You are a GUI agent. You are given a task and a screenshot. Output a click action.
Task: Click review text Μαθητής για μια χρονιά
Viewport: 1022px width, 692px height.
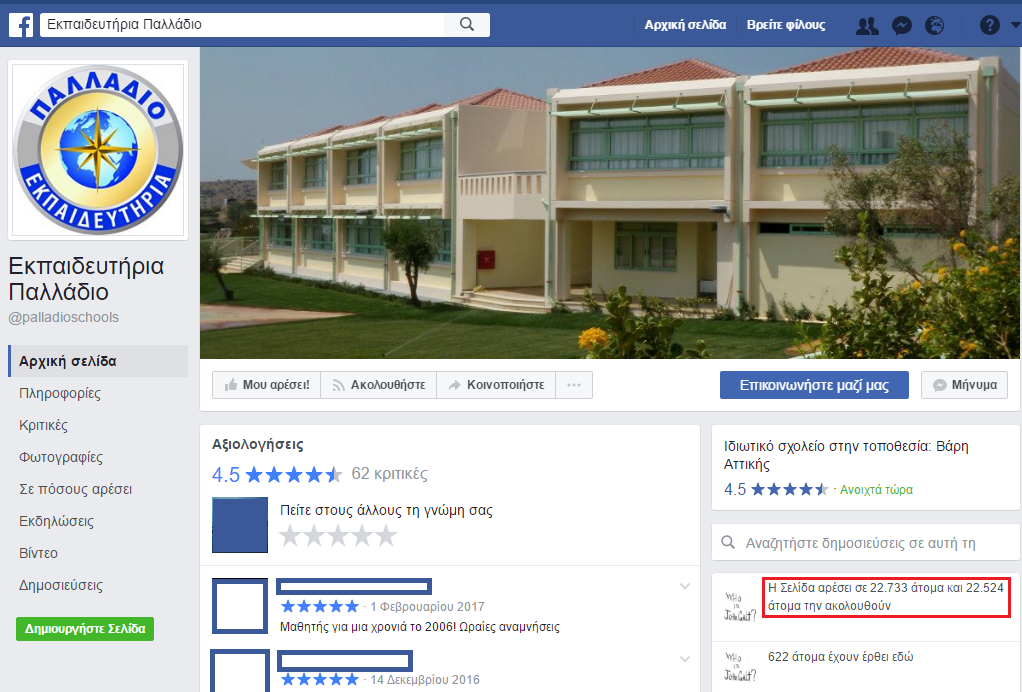(419, 627)
